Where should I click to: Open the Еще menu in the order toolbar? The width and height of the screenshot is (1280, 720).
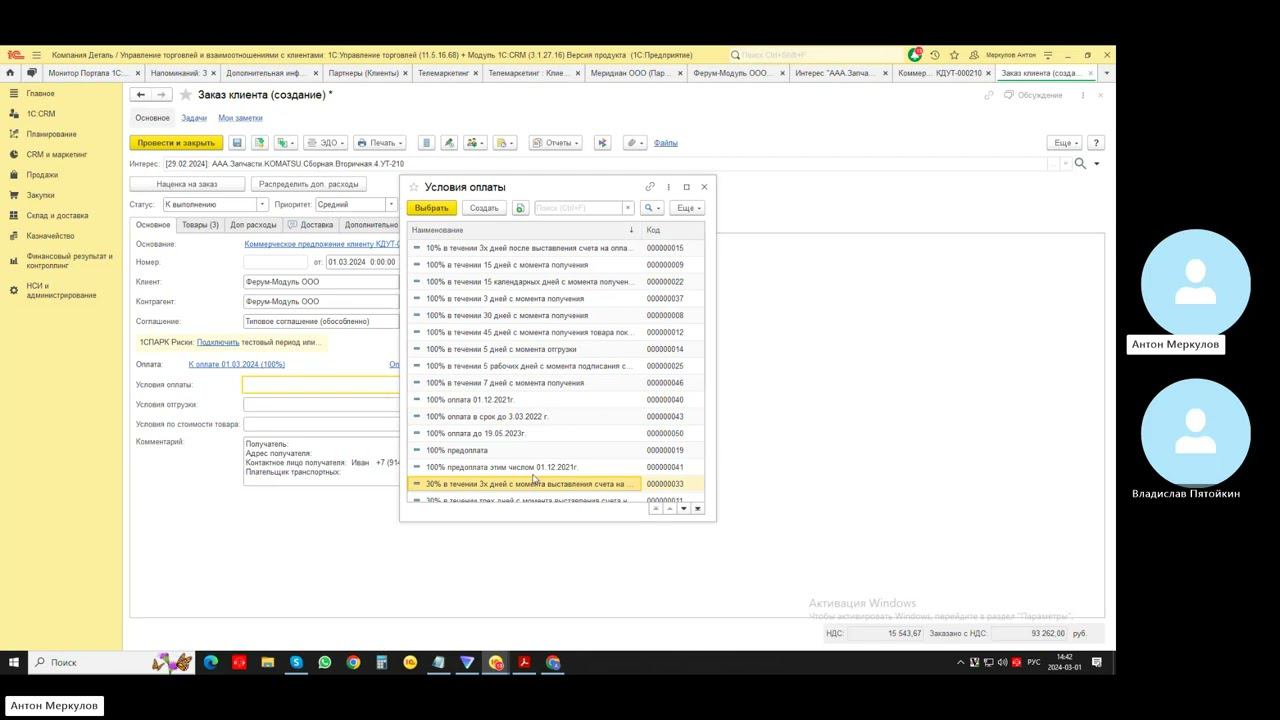point(1066,143)
